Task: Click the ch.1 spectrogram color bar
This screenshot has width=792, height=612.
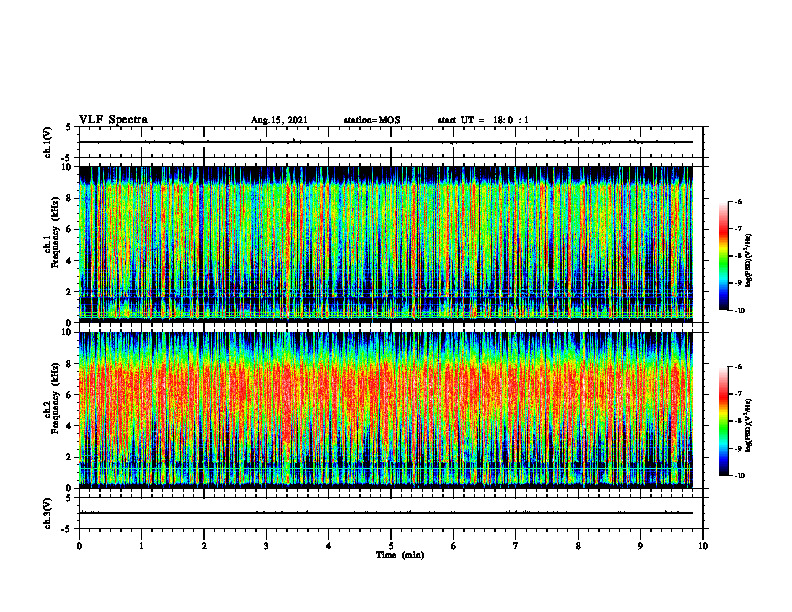Action: pos(724,256)
